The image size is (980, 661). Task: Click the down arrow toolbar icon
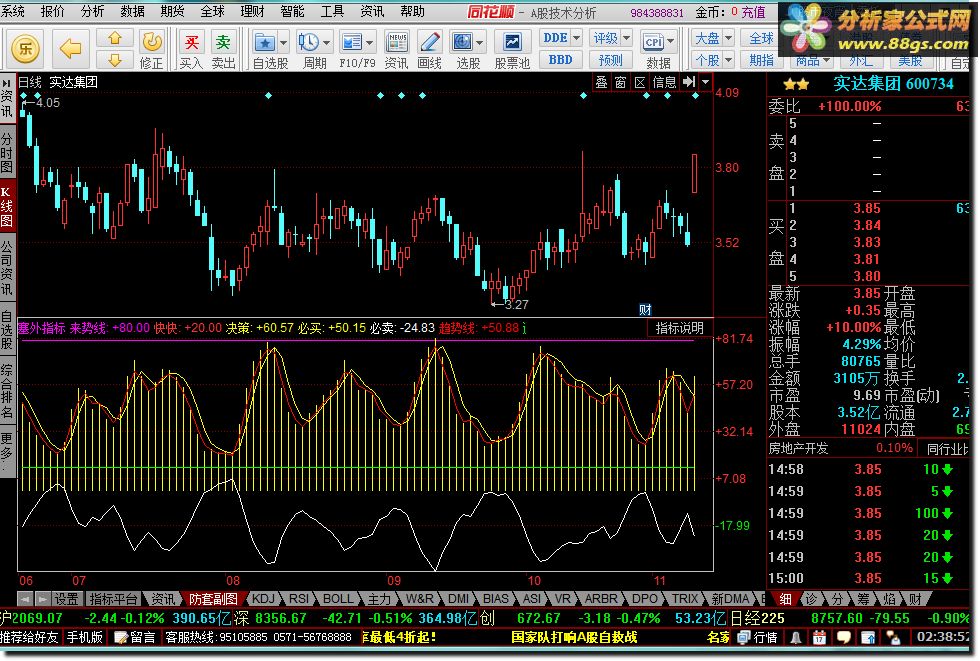[x=115, y=60]
